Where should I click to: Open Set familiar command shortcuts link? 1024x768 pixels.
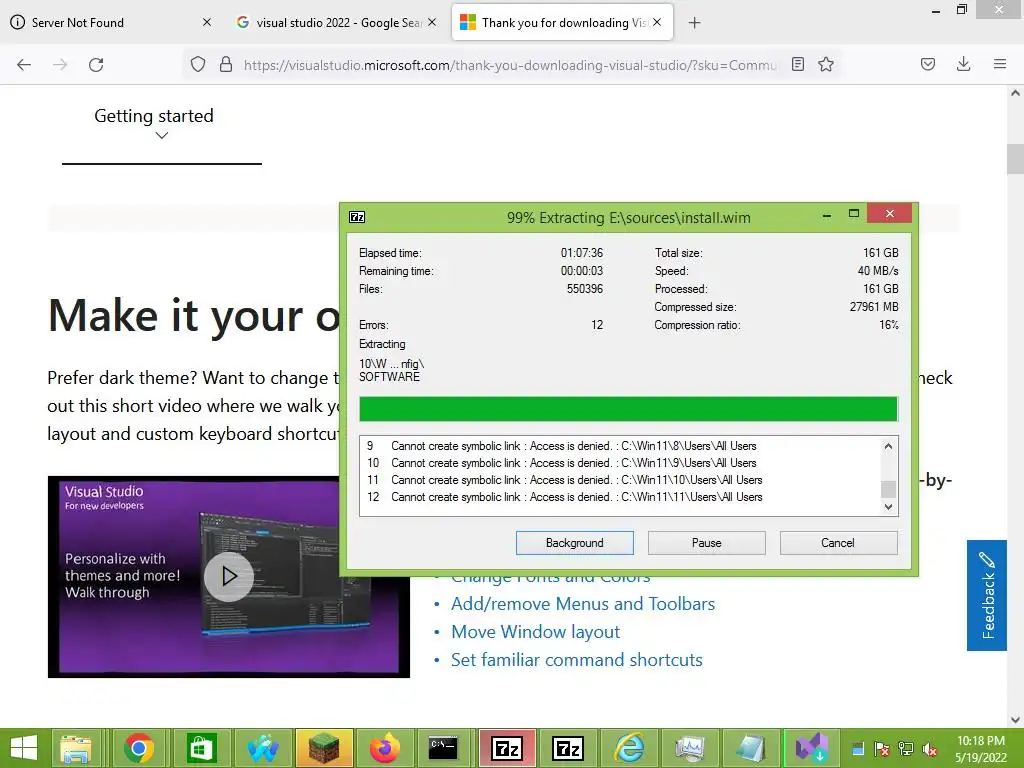point(577,660)
